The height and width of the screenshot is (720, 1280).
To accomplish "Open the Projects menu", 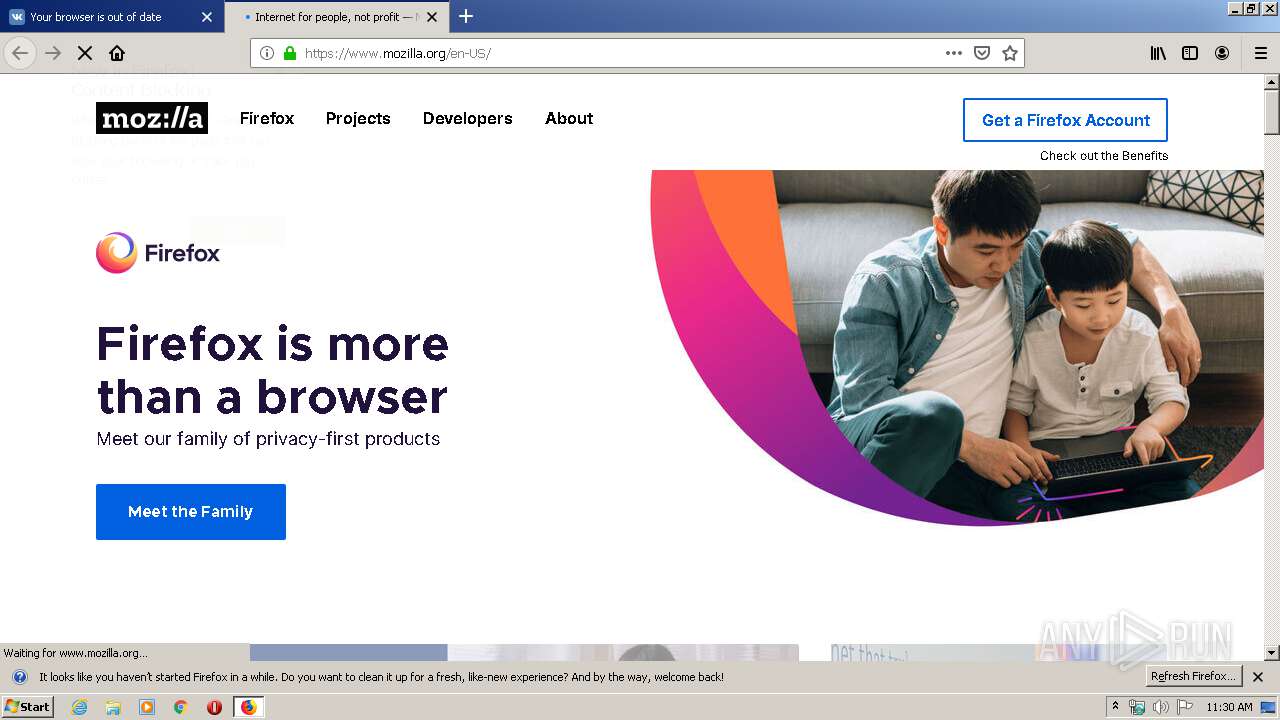I will pos(358,118).
